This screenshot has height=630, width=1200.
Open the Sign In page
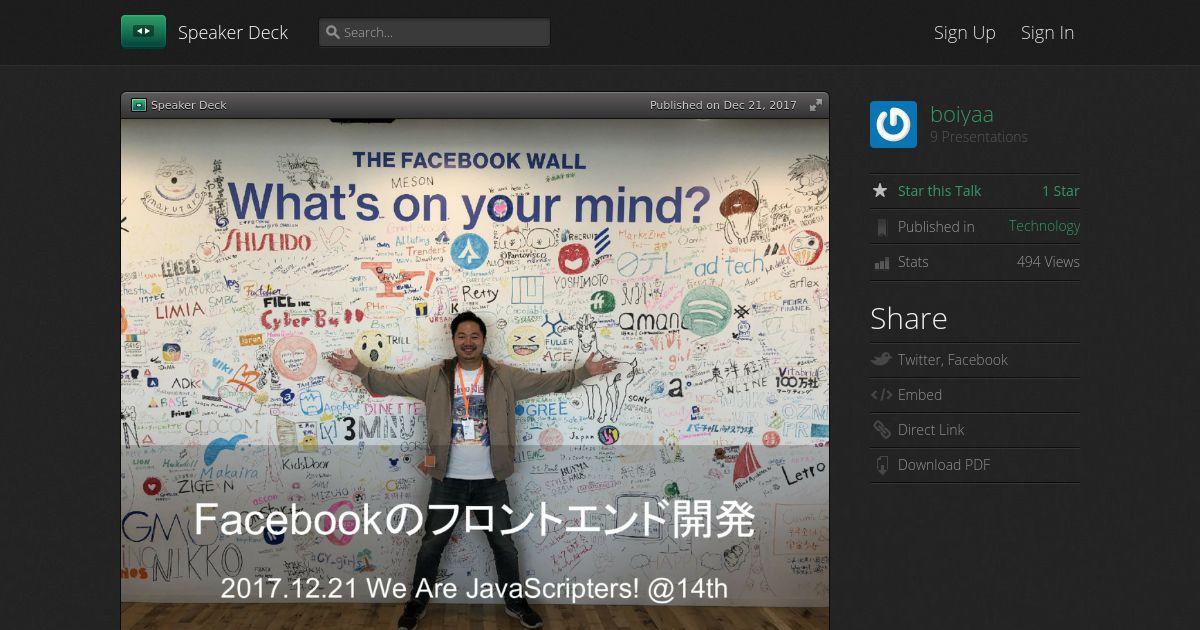pos(1047,32)
